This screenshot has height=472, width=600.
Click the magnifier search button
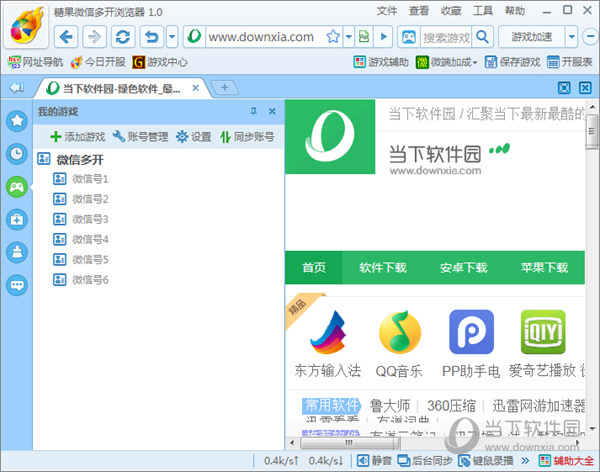coord(483,37)
